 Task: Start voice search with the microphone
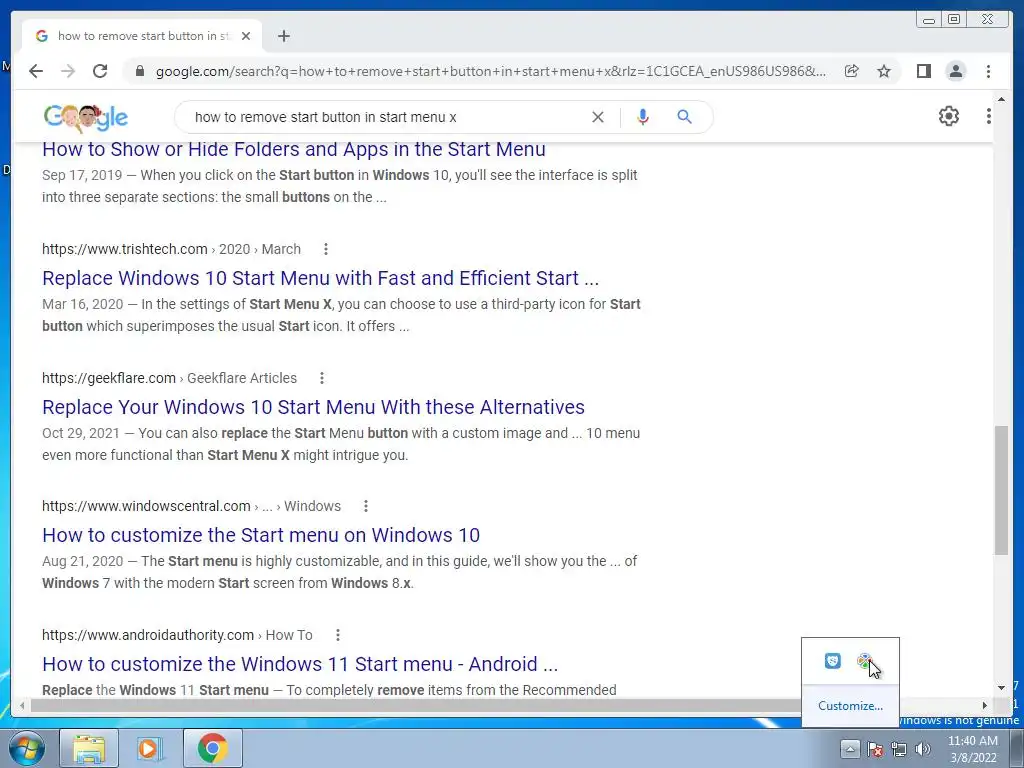(x=643, y=117)
